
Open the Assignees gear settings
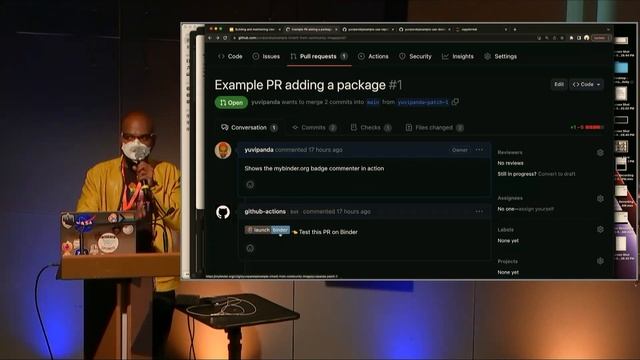pyautogui.click(x=600, y=198)
